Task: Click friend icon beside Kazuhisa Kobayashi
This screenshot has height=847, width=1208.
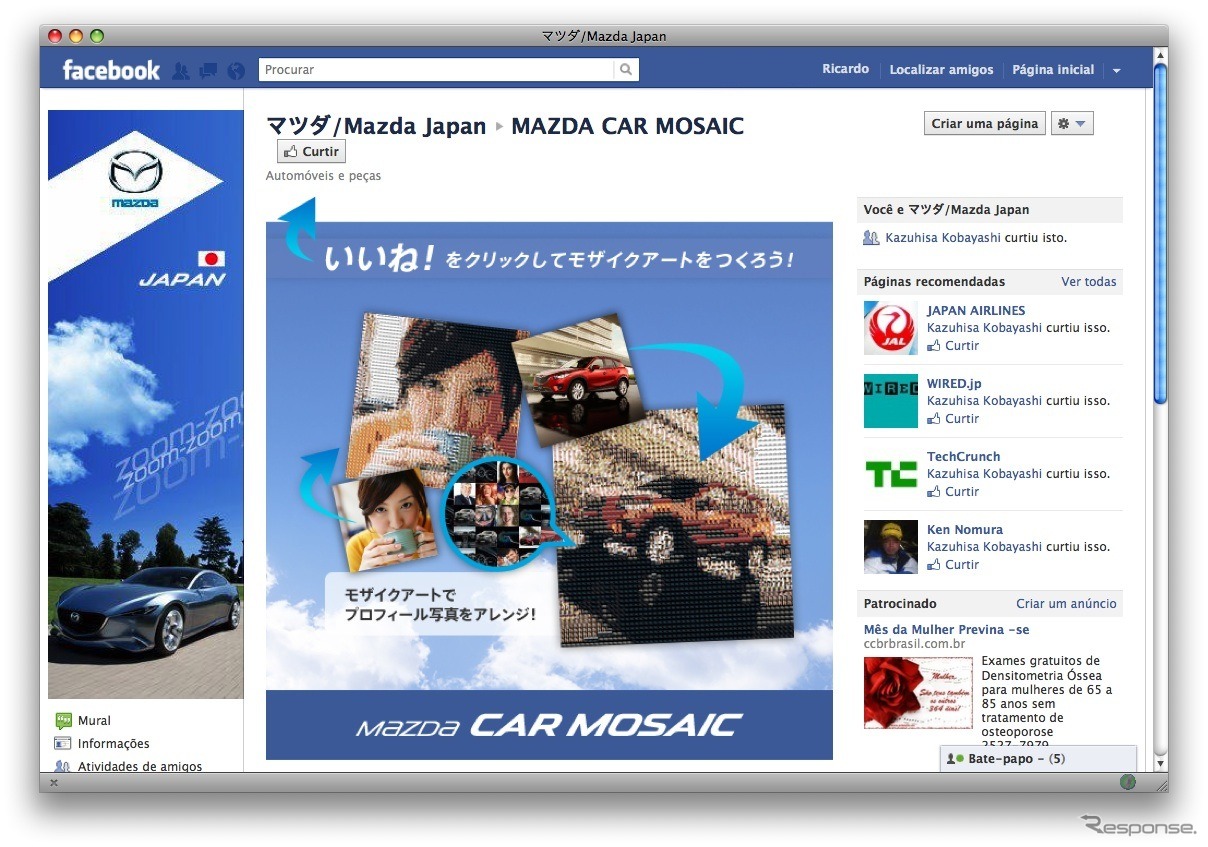Action: 871,238
